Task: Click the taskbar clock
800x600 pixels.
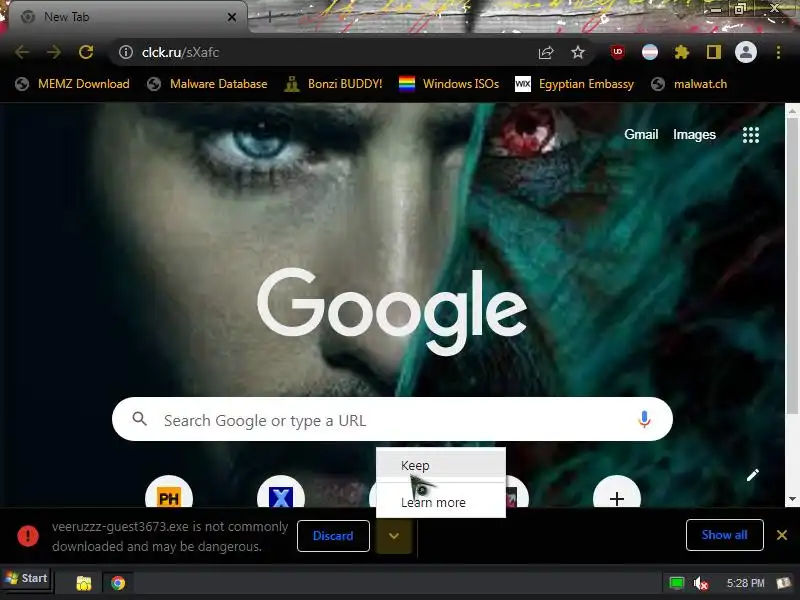Action: coord(745,583)
